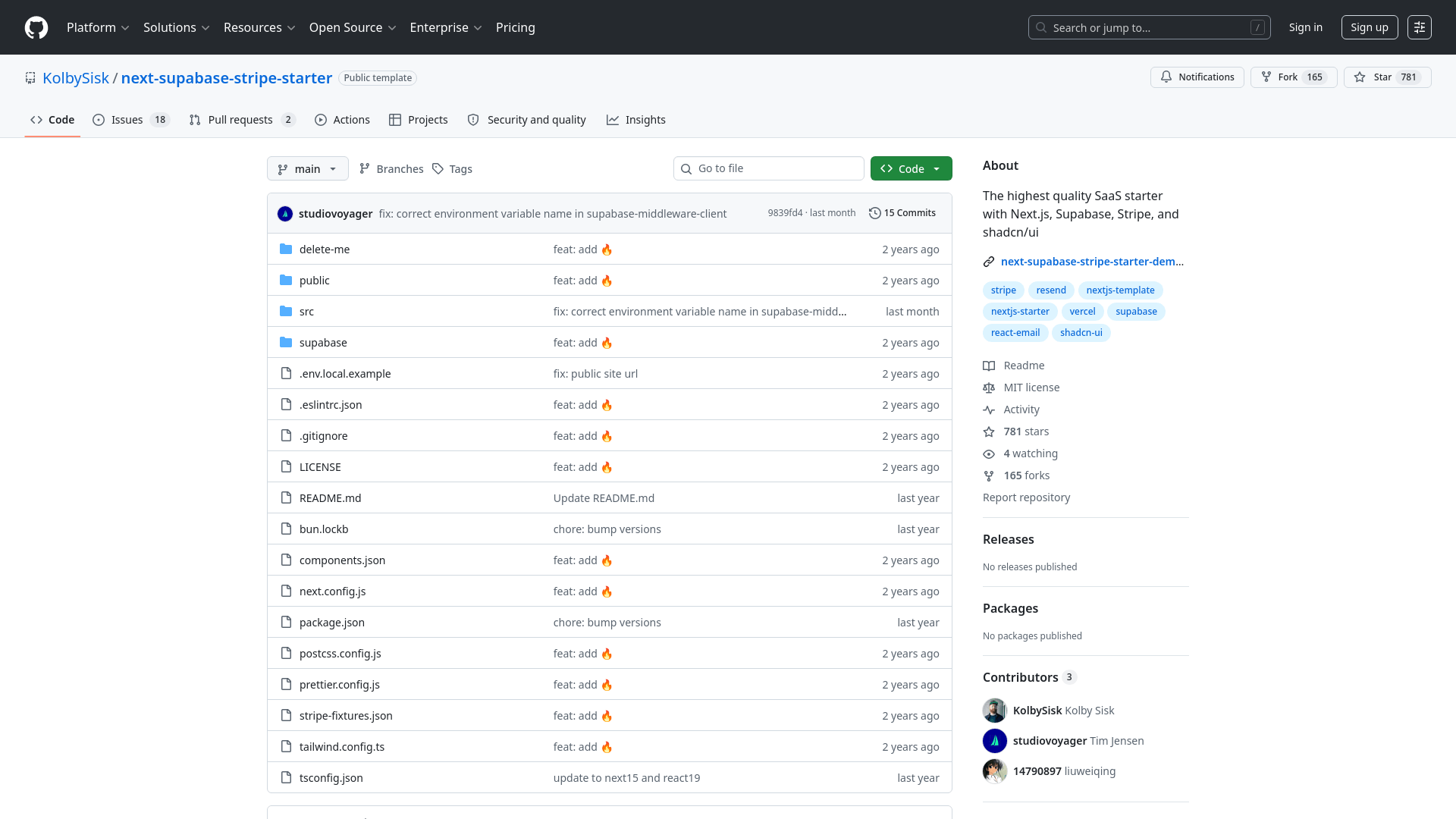Open the next-supabase-stripe-starter demo link
This screenshot has height=819, width=1456.
click(1092, 262)
